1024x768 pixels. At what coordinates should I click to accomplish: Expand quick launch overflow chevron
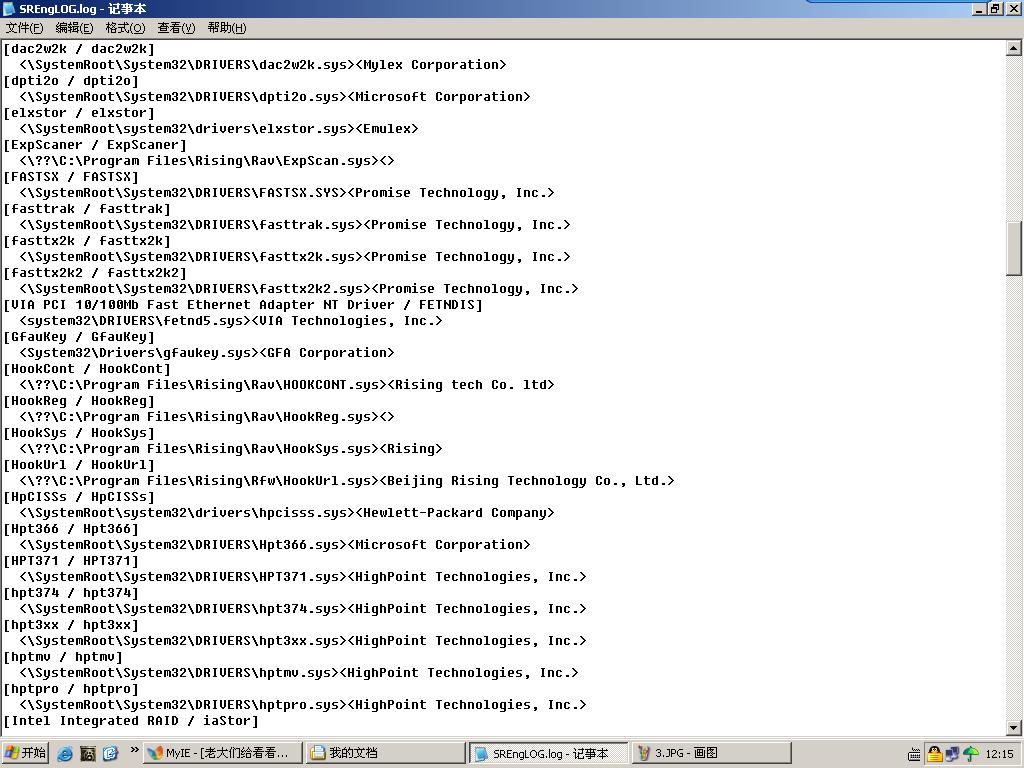point(134,750)
